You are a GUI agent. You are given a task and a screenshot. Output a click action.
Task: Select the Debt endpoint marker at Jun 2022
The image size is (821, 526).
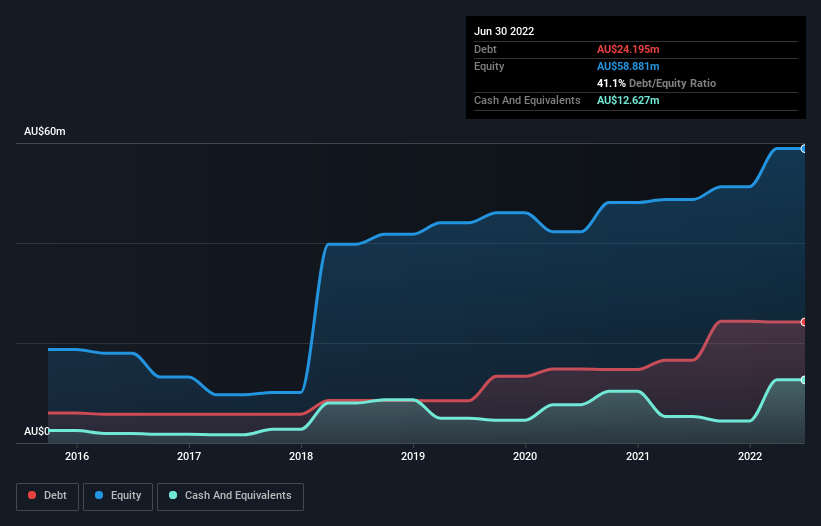coord(804,322)
